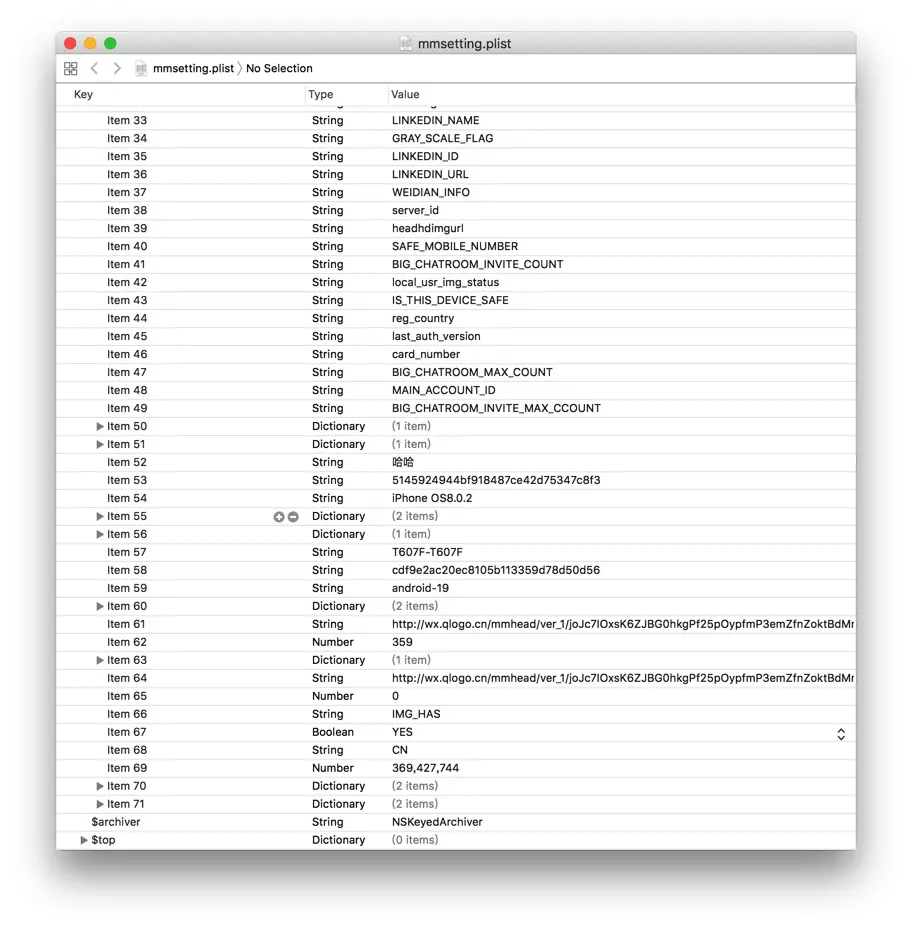Select the local_usr_img_status value
Viewport: 912px width, 930px height.
pyautogui.click(x=445, y=282)
